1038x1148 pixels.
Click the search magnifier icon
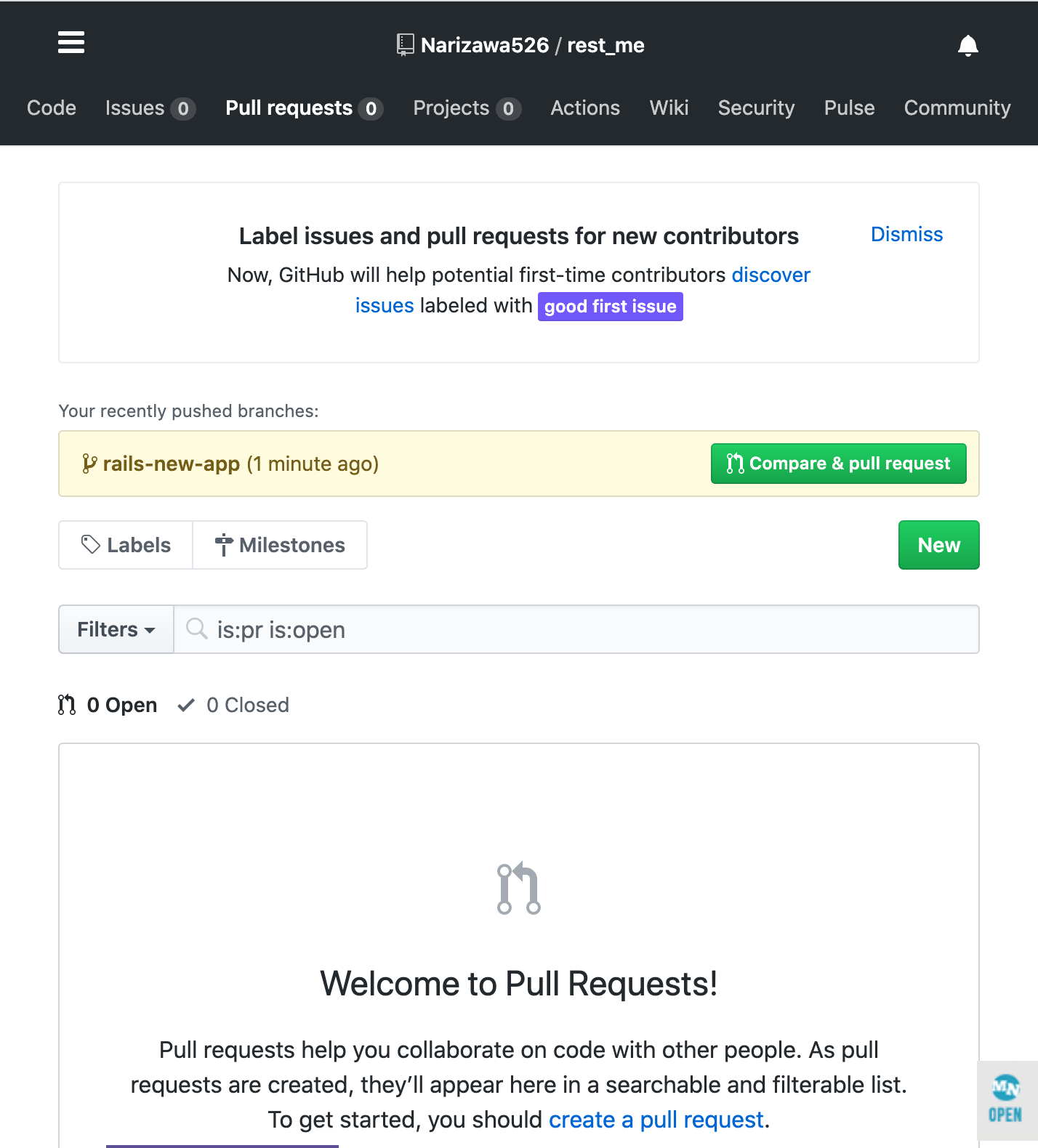point(196,628)
